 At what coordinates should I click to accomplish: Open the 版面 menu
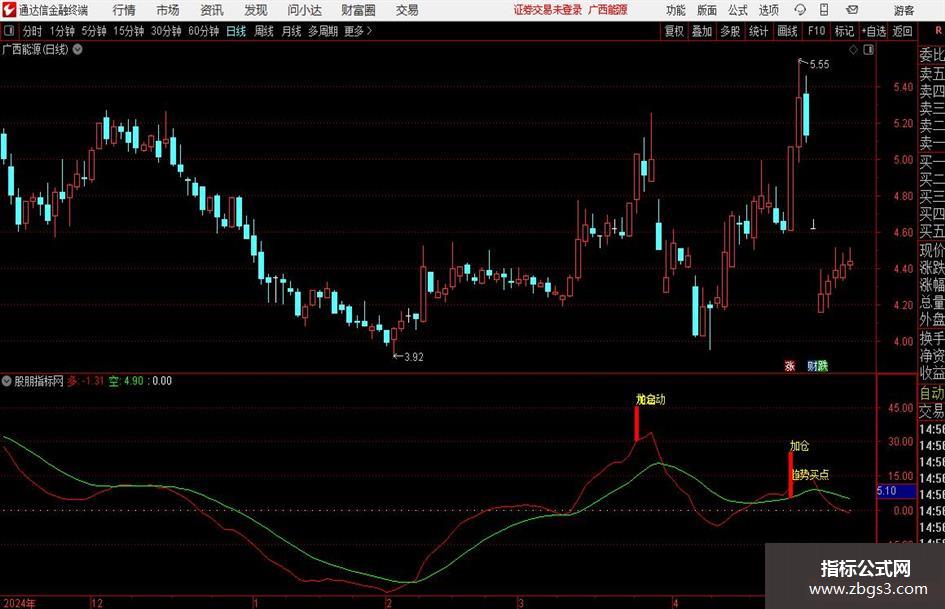coord(707,10)
